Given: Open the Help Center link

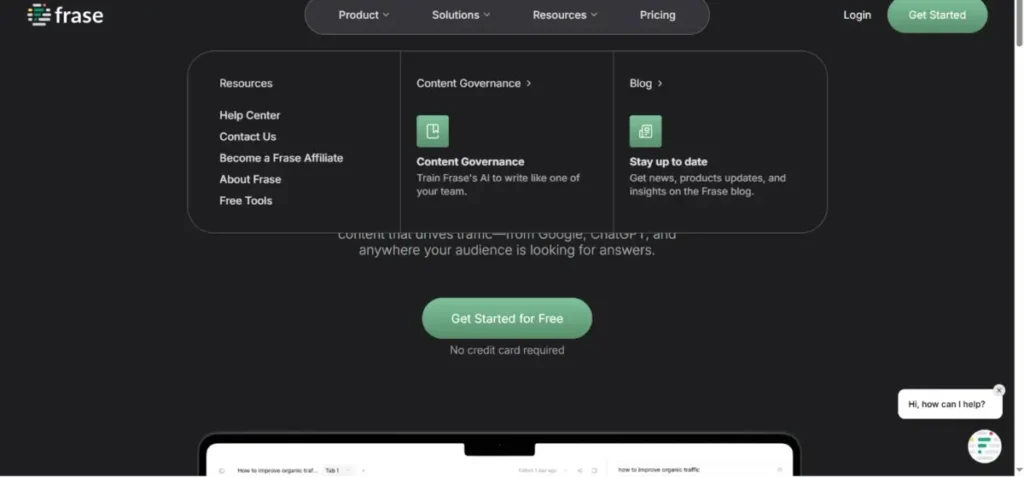Looking at the screenshot, I should [250, 115].
